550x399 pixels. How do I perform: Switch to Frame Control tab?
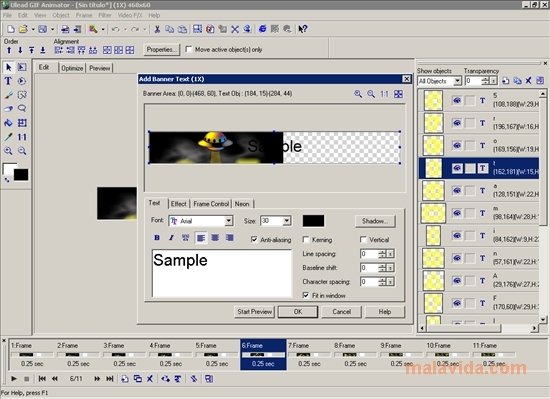point(211,204)
